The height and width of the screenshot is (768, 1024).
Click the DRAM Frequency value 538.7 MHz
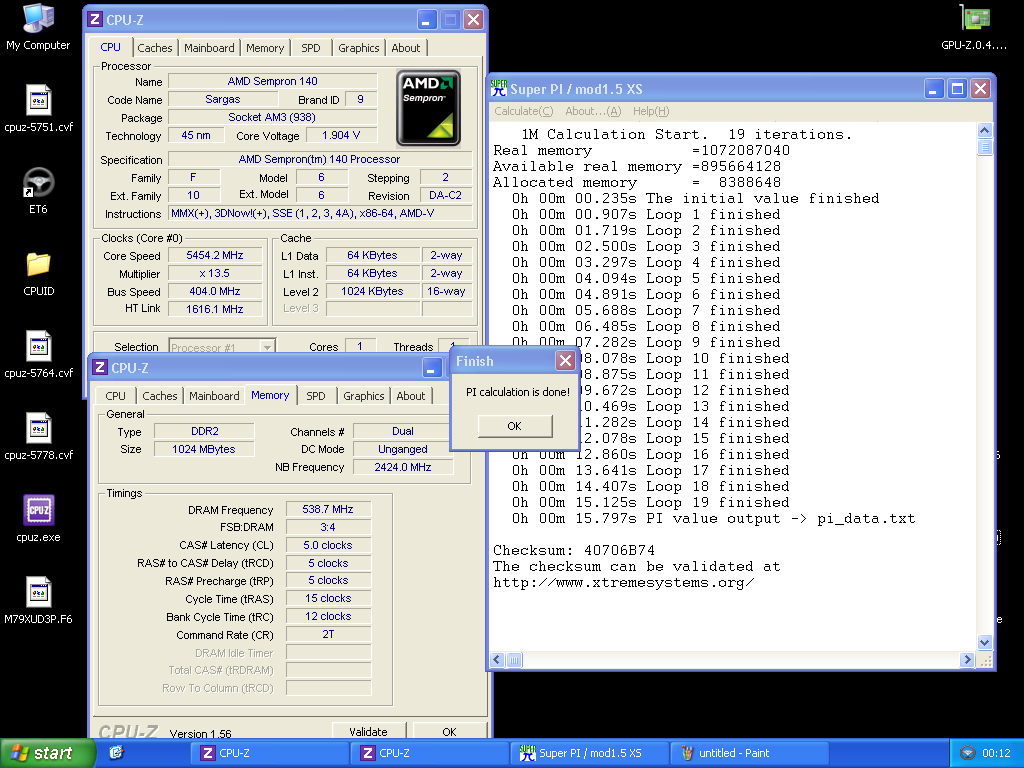point(328,509)
